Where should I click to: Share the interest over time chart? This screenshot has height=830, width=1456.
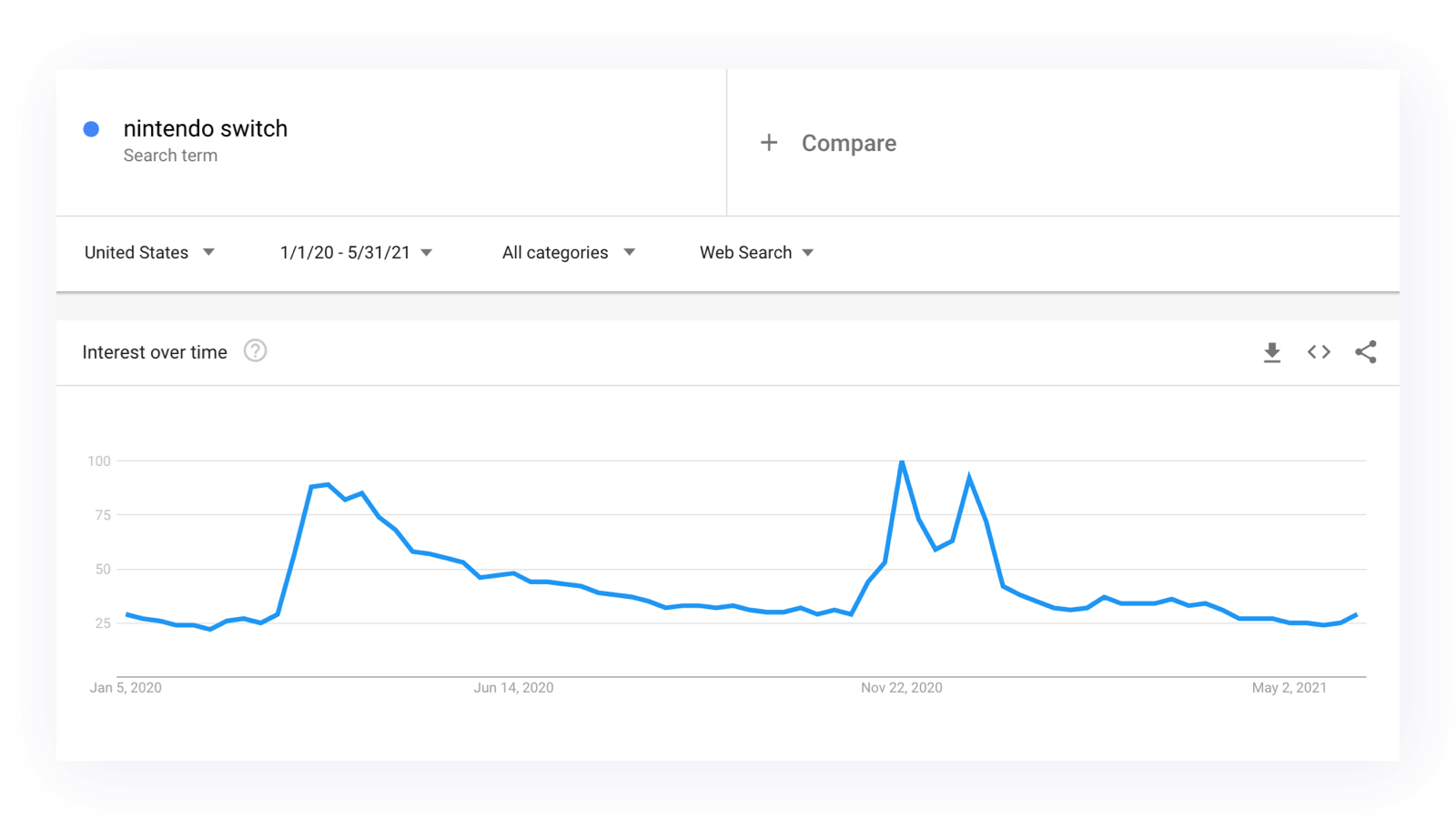(1365, 352)
